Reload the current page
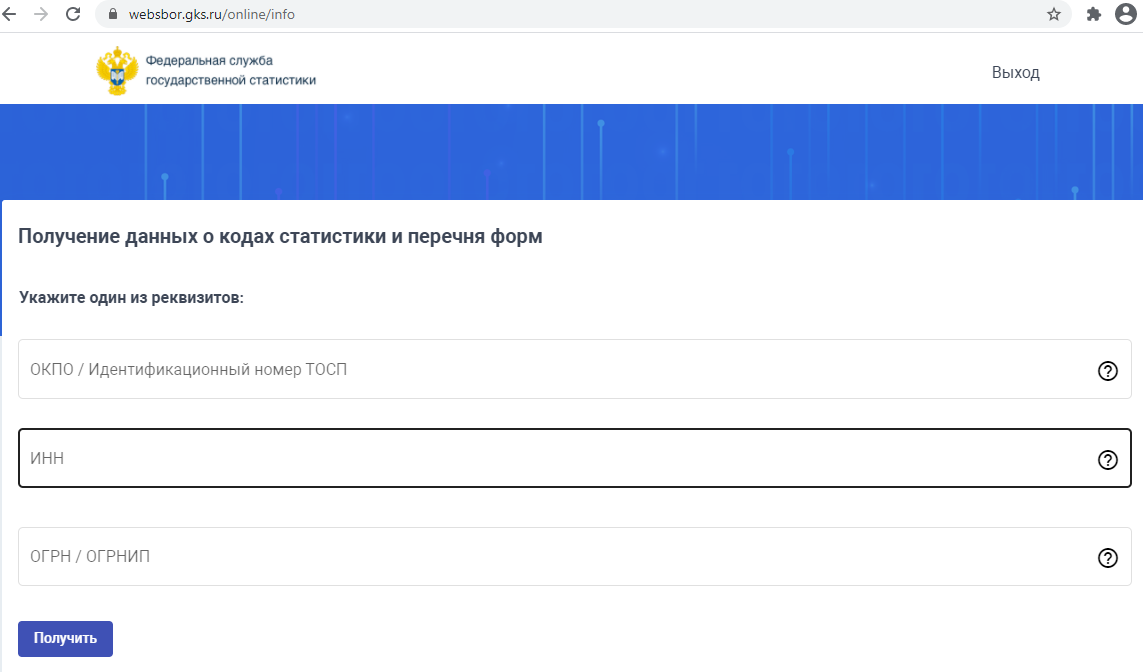Viewport: 1143px width, 672px height. [x=73, y=14]
